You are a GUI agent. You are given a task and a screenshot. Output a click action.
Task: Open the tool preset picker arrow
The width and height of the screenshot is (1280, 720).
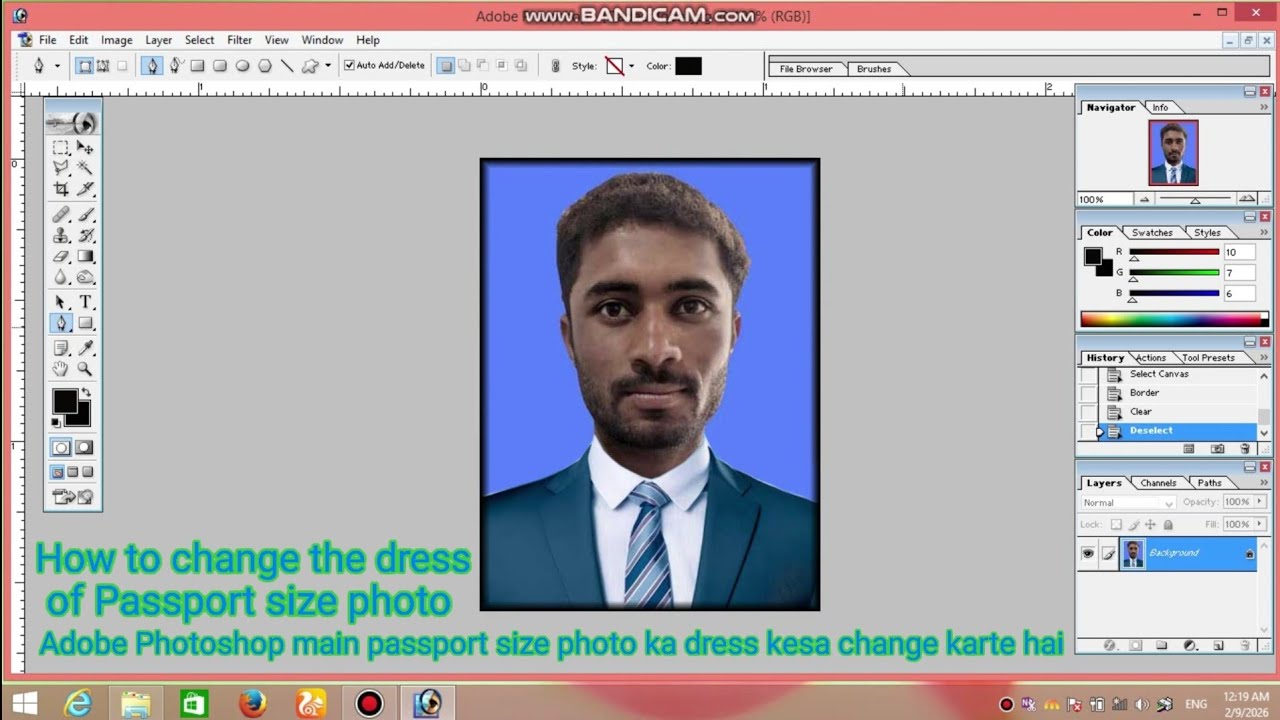pyautogui.click(x=57, y=66)
